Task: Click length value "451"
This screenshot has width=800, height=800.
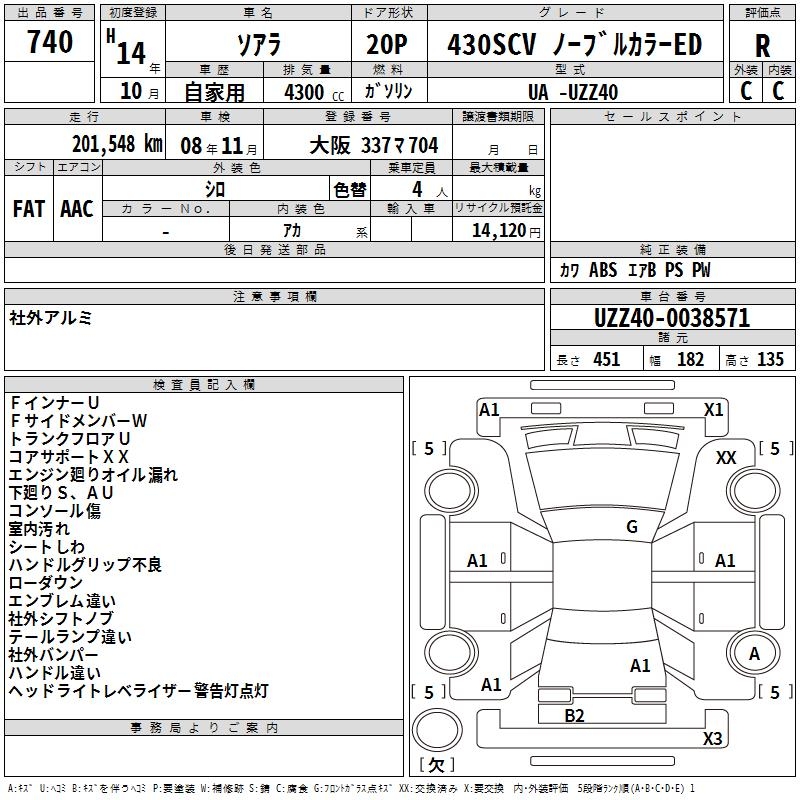Action: pyautogui.click(x=607, y=360)
